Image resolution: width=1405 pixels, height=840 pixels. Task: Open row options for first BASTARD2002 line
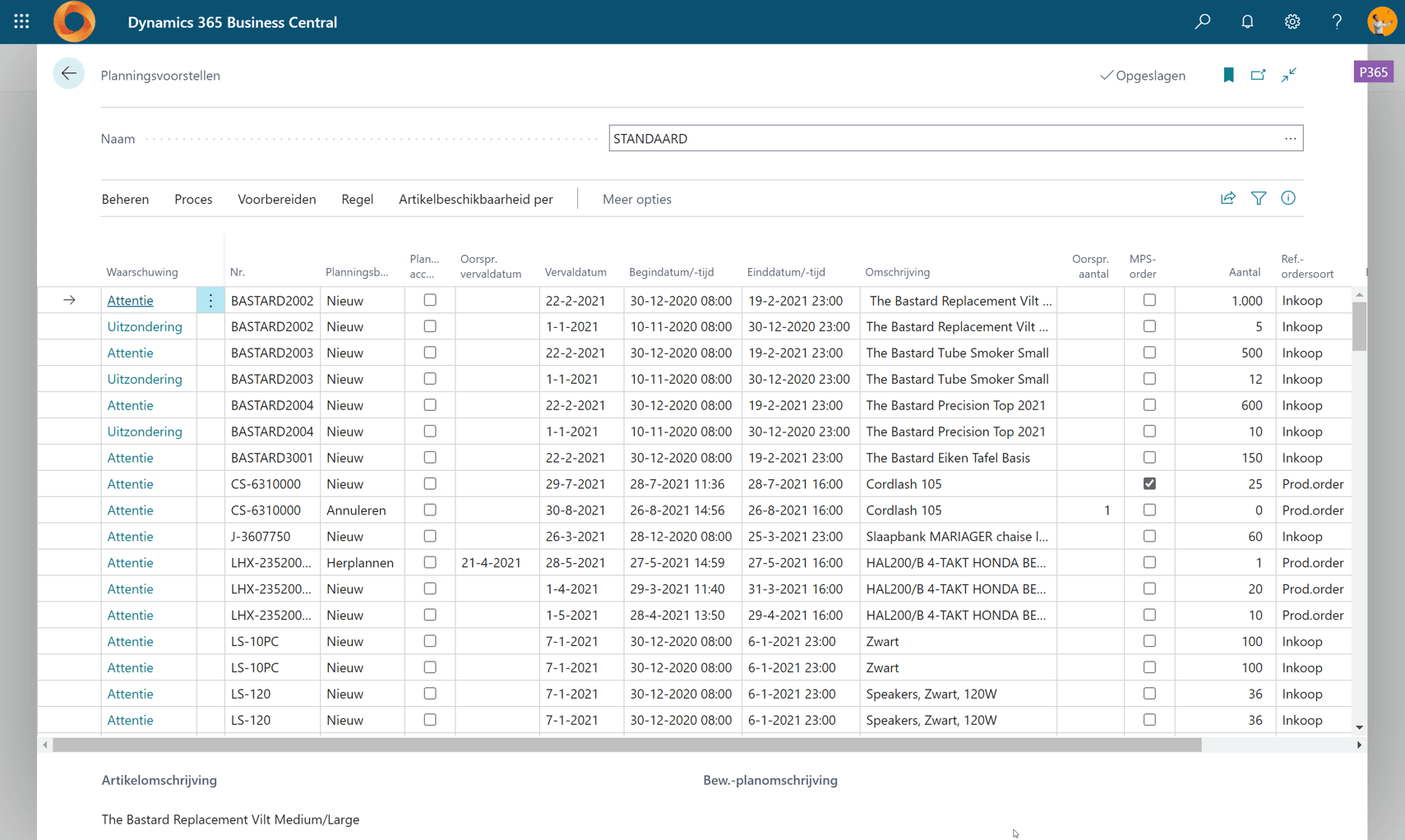[x=210, y=301]
